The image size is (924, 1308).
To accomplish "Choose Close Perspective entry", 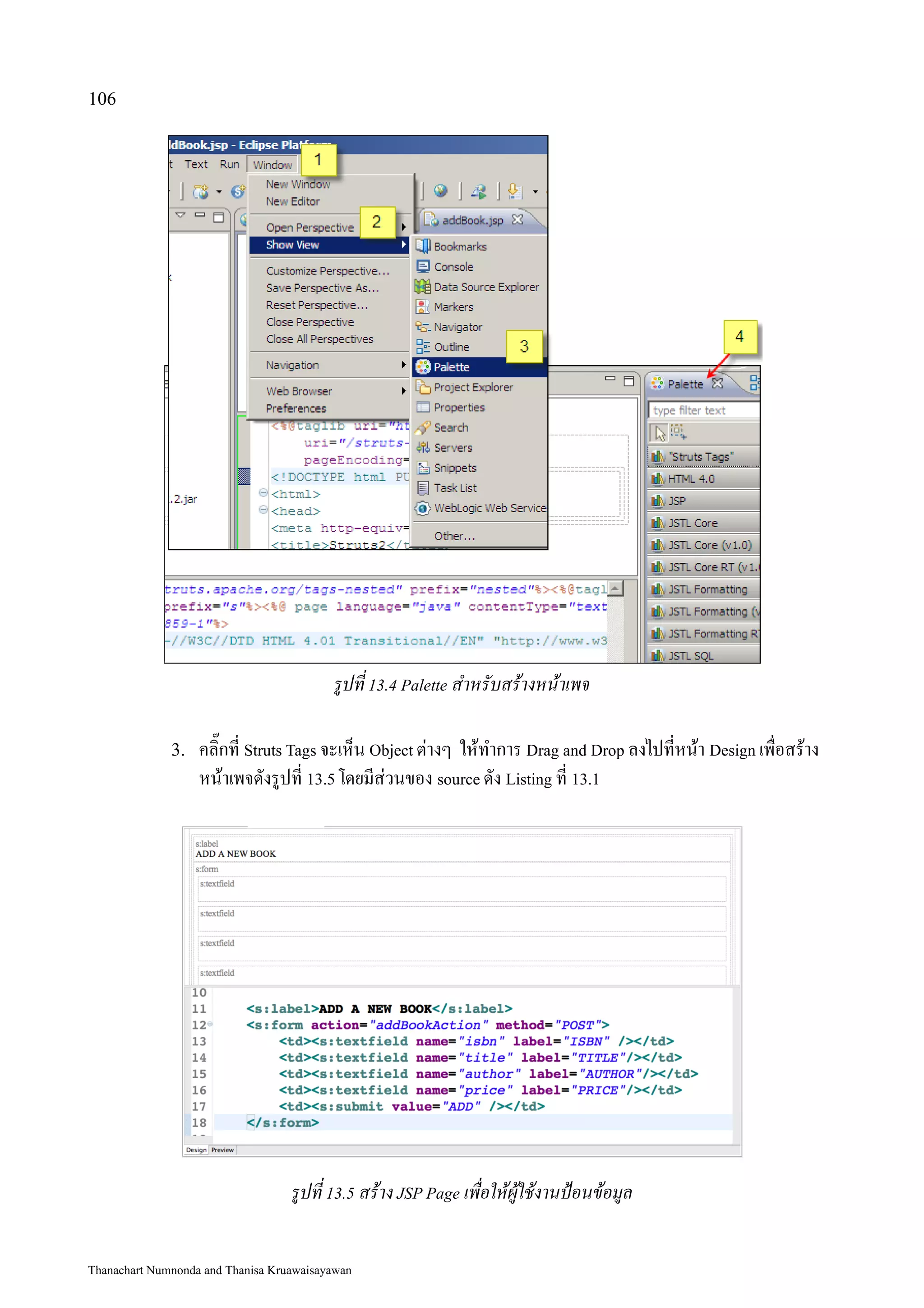I will 310,322.
